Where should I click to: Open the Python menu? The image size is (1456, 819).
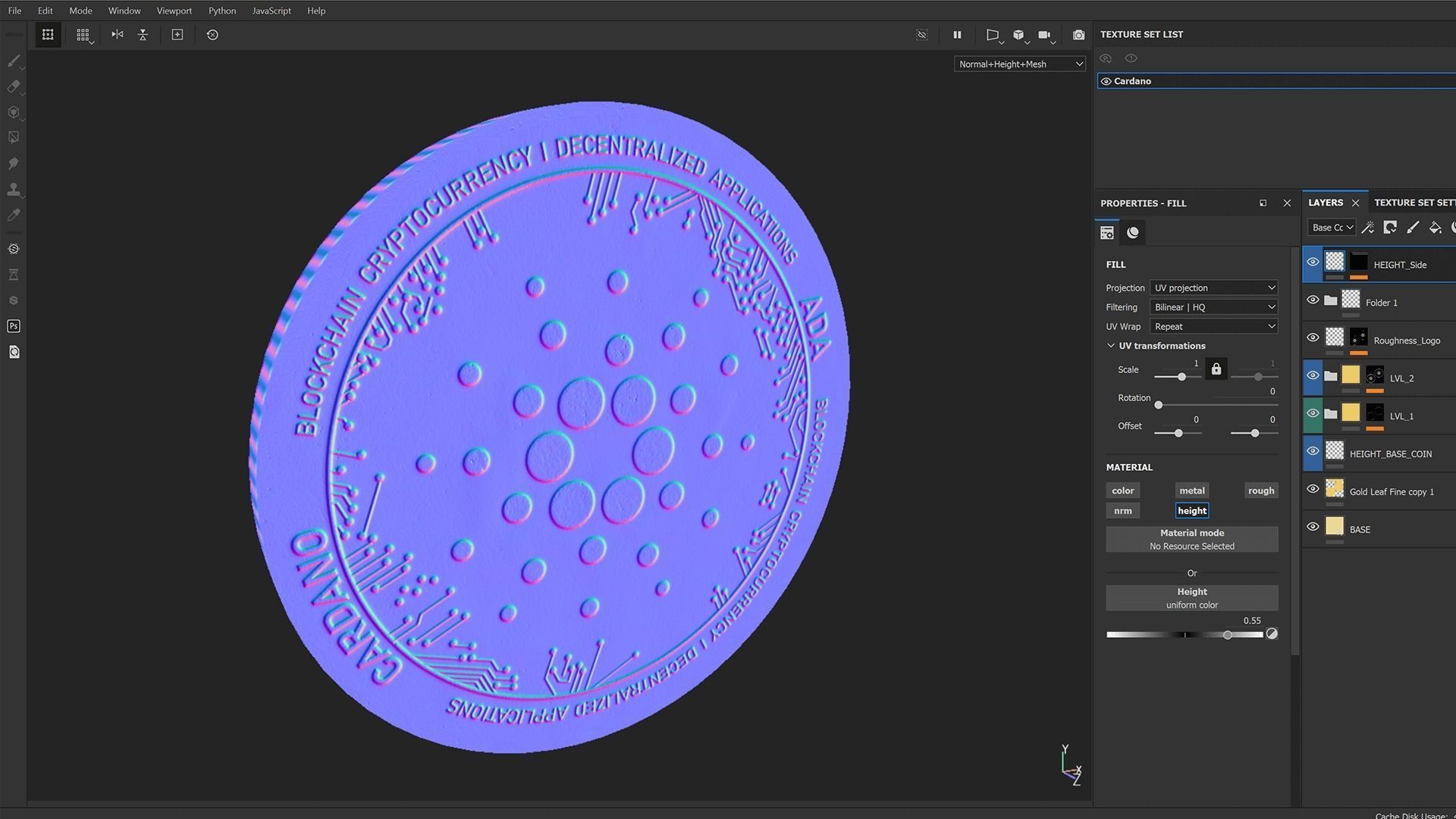click(222, 11)
